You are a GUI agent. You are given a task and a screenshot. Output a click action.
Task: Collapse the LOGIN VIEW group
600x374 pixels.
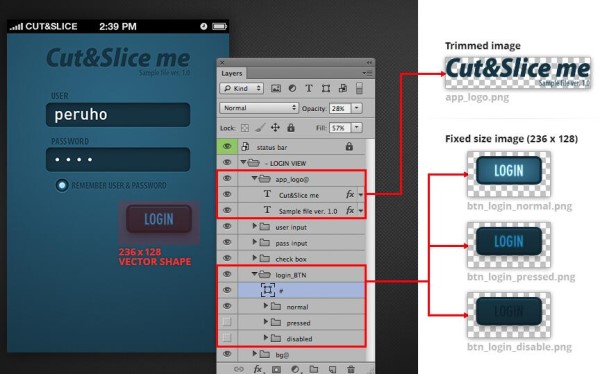click(243, 162)
